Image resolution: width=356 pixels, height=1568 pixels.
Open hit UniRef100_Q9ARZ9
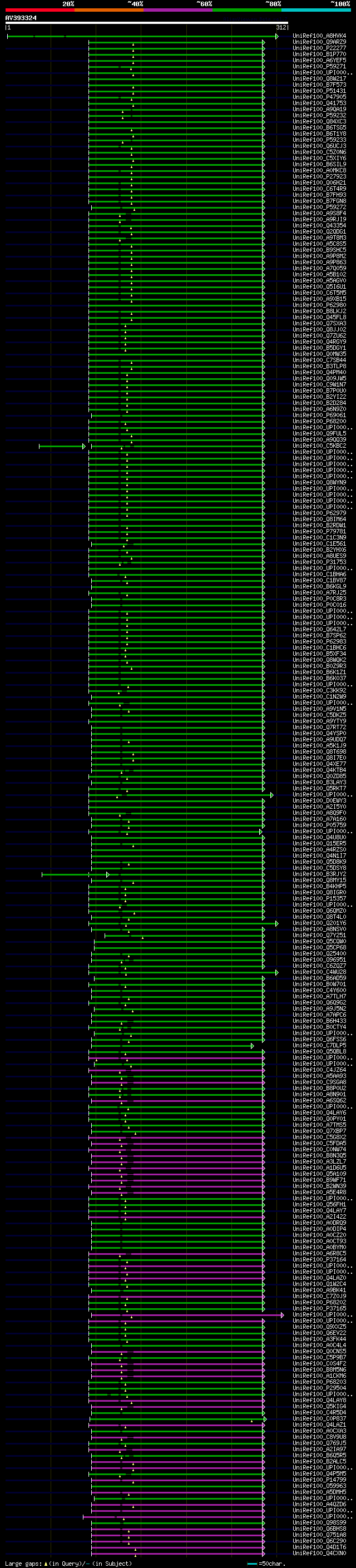tap(319, 42)
